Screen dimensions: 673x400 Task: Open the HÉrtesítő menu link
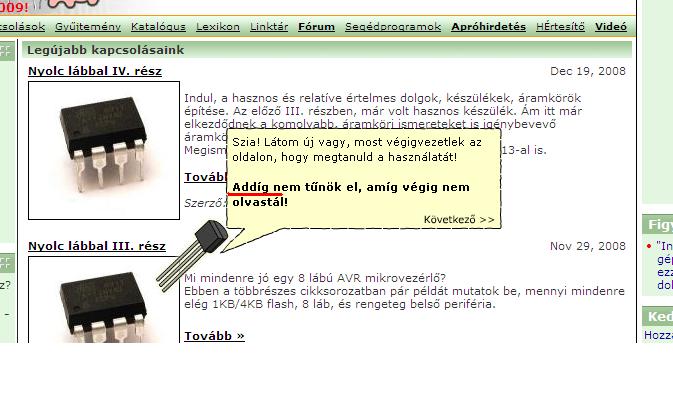560,27
